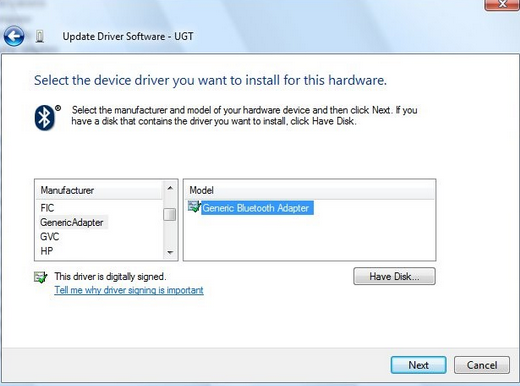Open 'Tell me why driver signing is important'

coord(129,290)
